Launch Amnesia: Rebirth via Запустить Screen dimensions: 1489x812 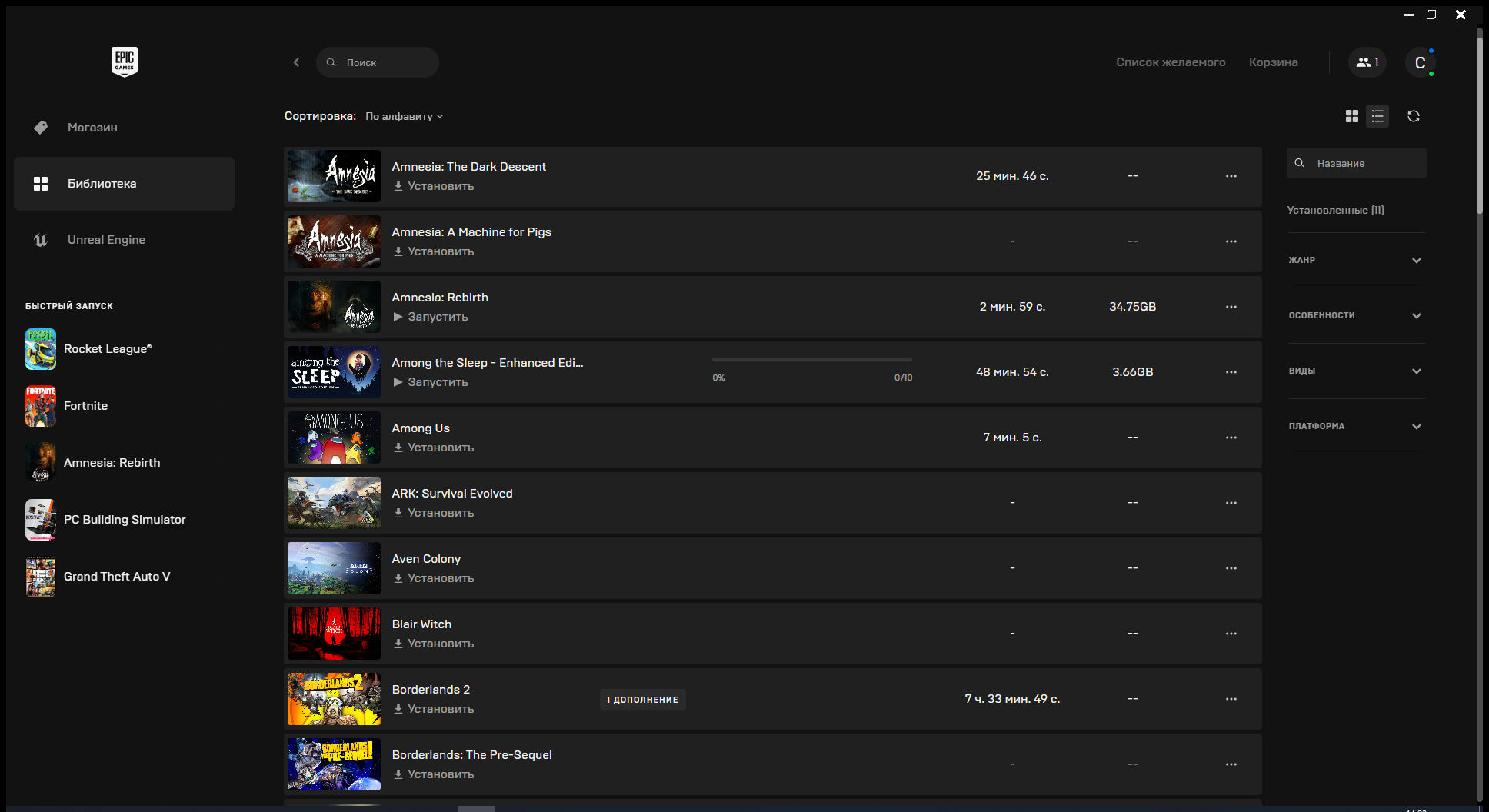(x=431, y=317)
